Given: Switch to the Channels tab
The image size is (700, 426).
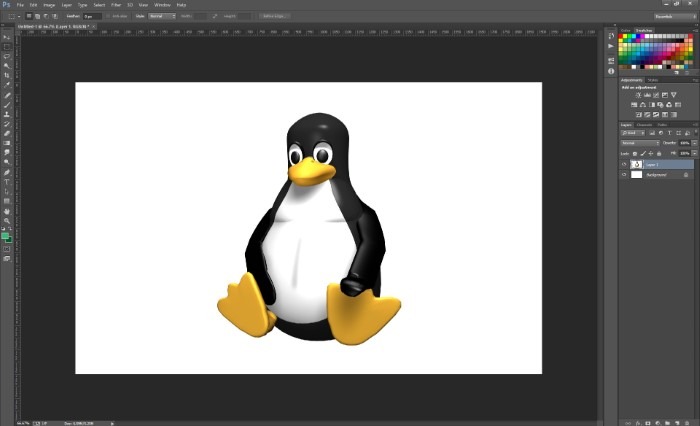Looking at the screenshot, I should [644, 125].
